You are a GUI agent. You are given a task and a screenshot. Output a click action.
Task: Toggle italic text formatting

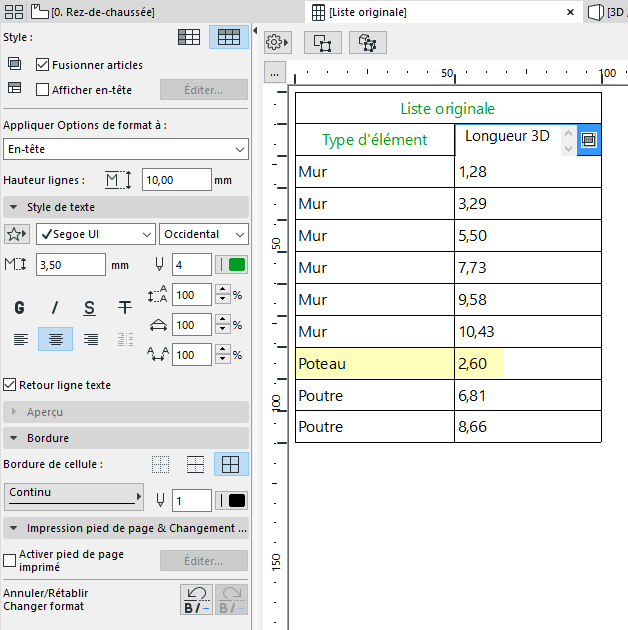[x=55, y=308]
